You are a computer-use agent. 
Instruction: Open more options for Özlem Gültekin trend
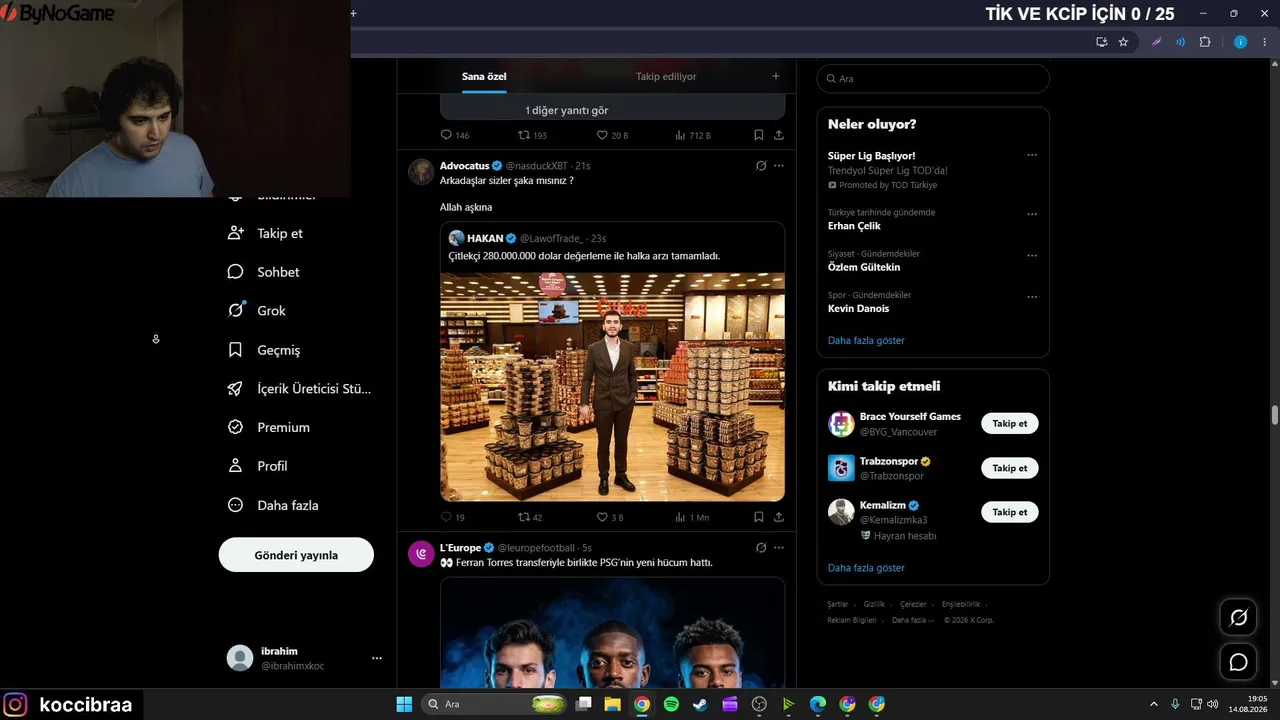(1032, 255)
